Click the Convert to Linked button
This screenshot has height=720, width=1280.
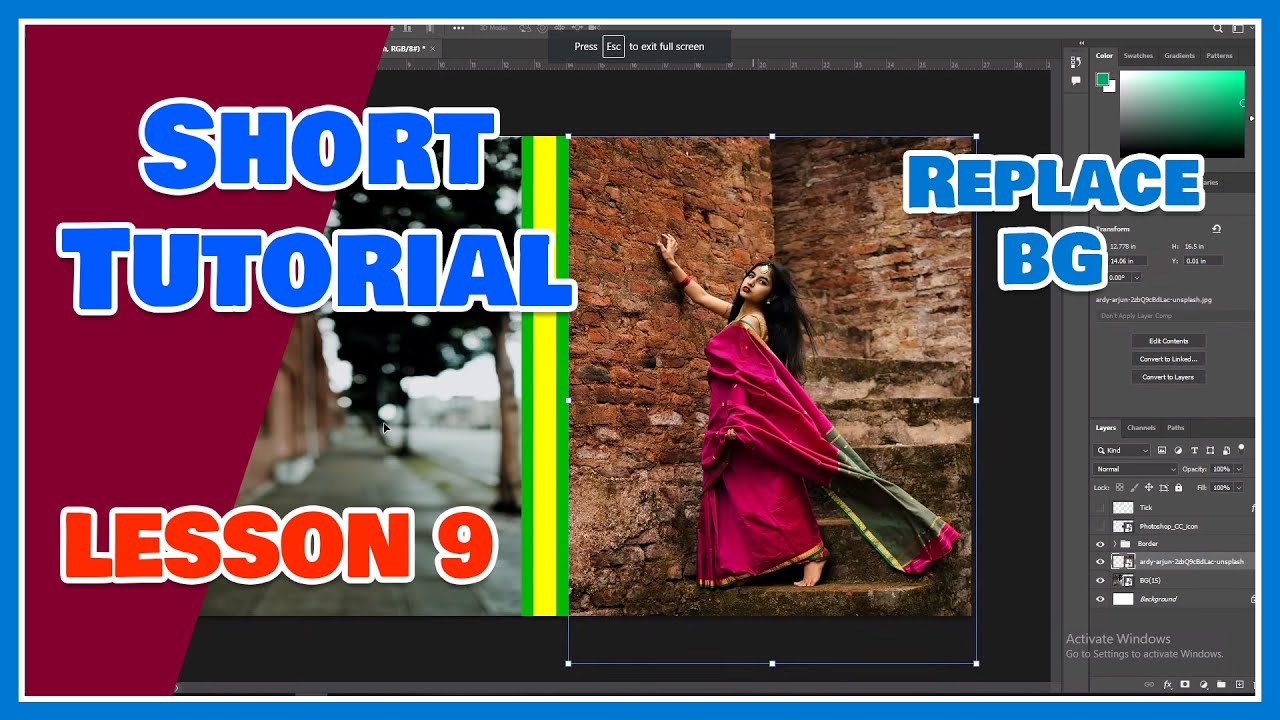1168,359
